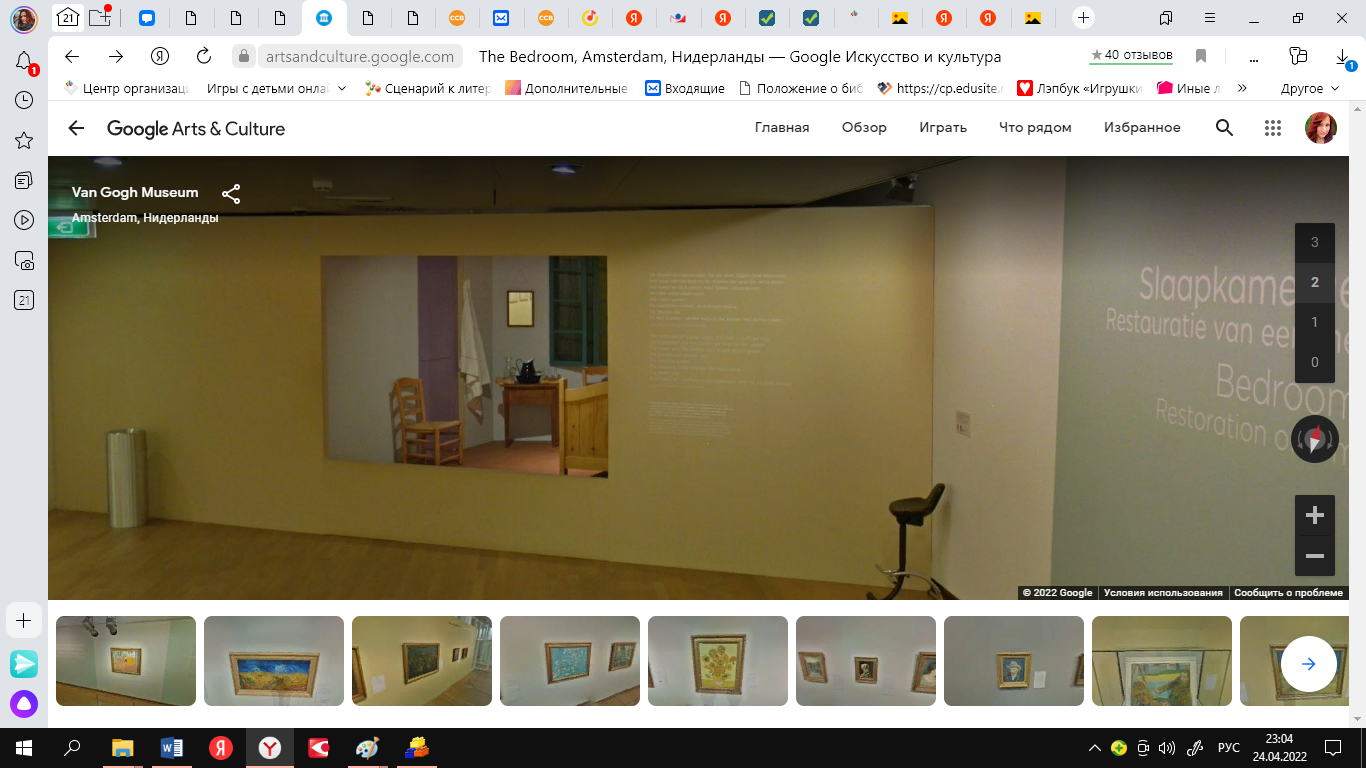
Task: Bookmark this page with the bookmark icon
Action: click(x=1201, y=56)
